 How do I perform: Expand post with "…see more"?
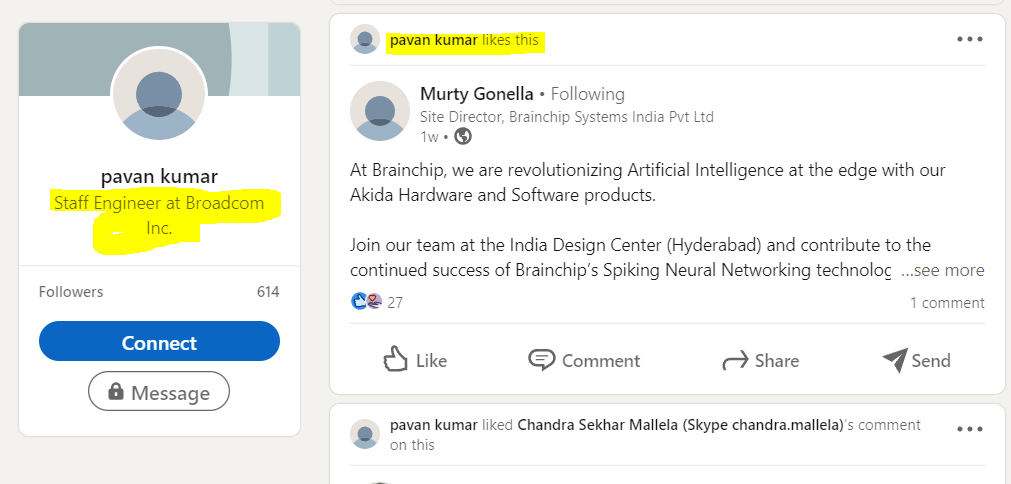click(942, 270)
